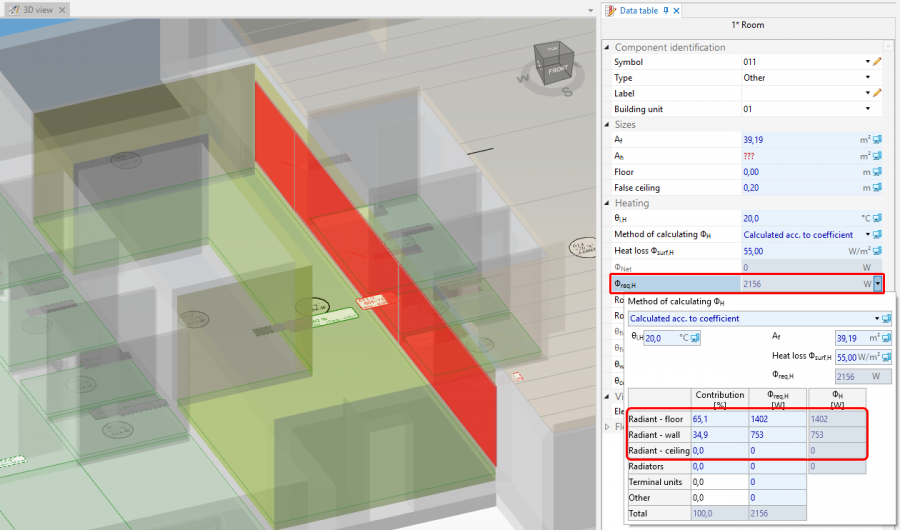Click the Radiant - wall 753 W field

click(775, 436)
